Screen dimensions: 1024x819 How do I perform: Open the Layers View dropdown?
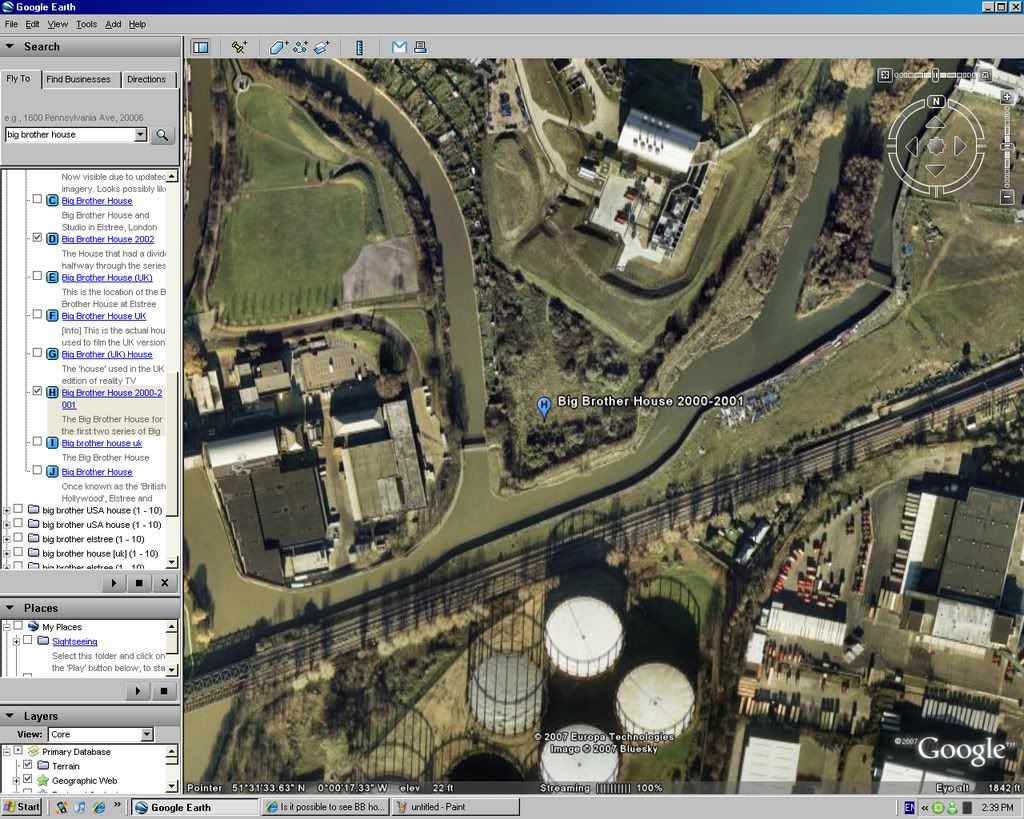tap(146, 734)
